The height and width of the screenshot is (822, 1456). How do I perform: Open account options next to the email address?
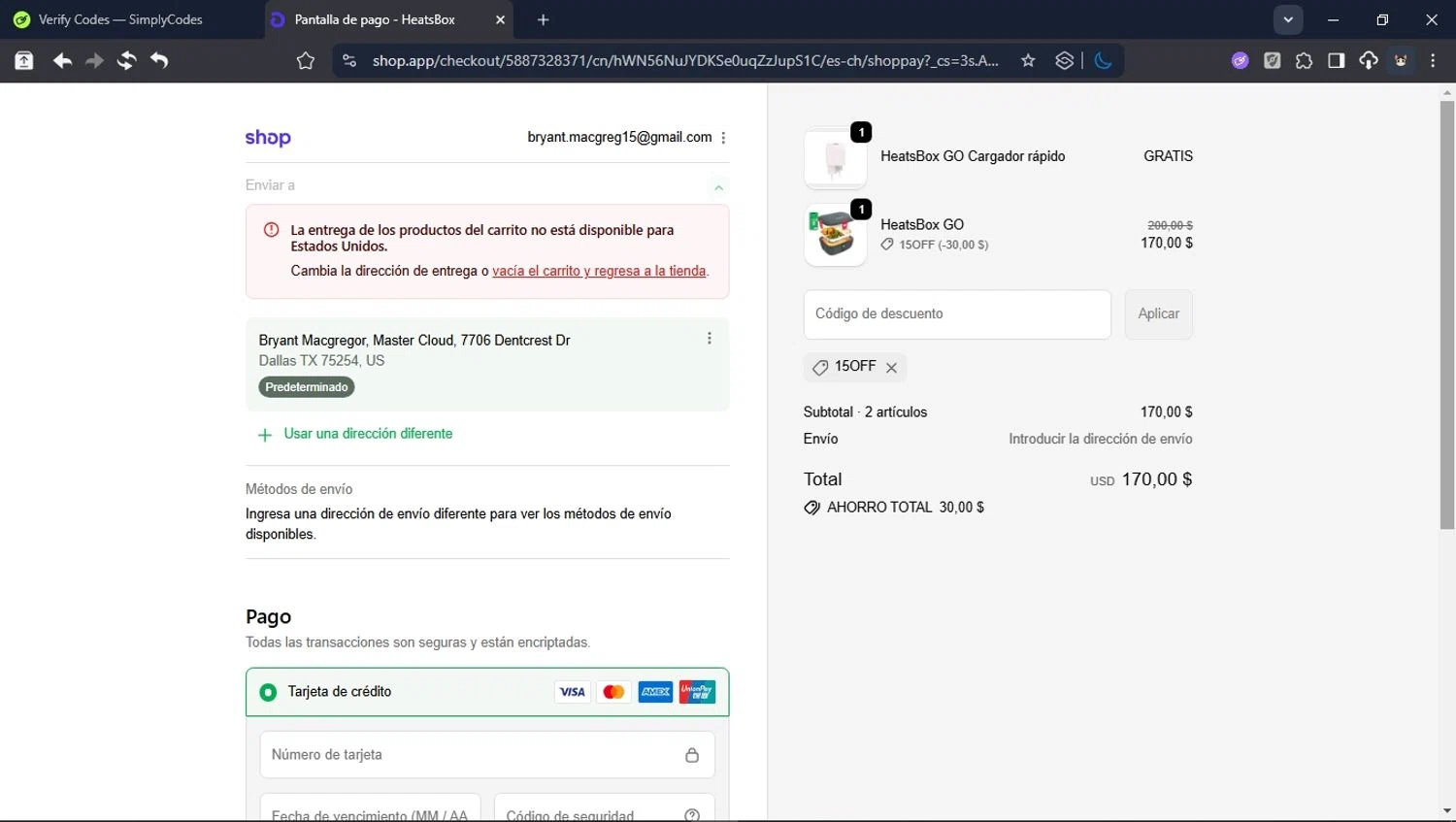(724, 138)
